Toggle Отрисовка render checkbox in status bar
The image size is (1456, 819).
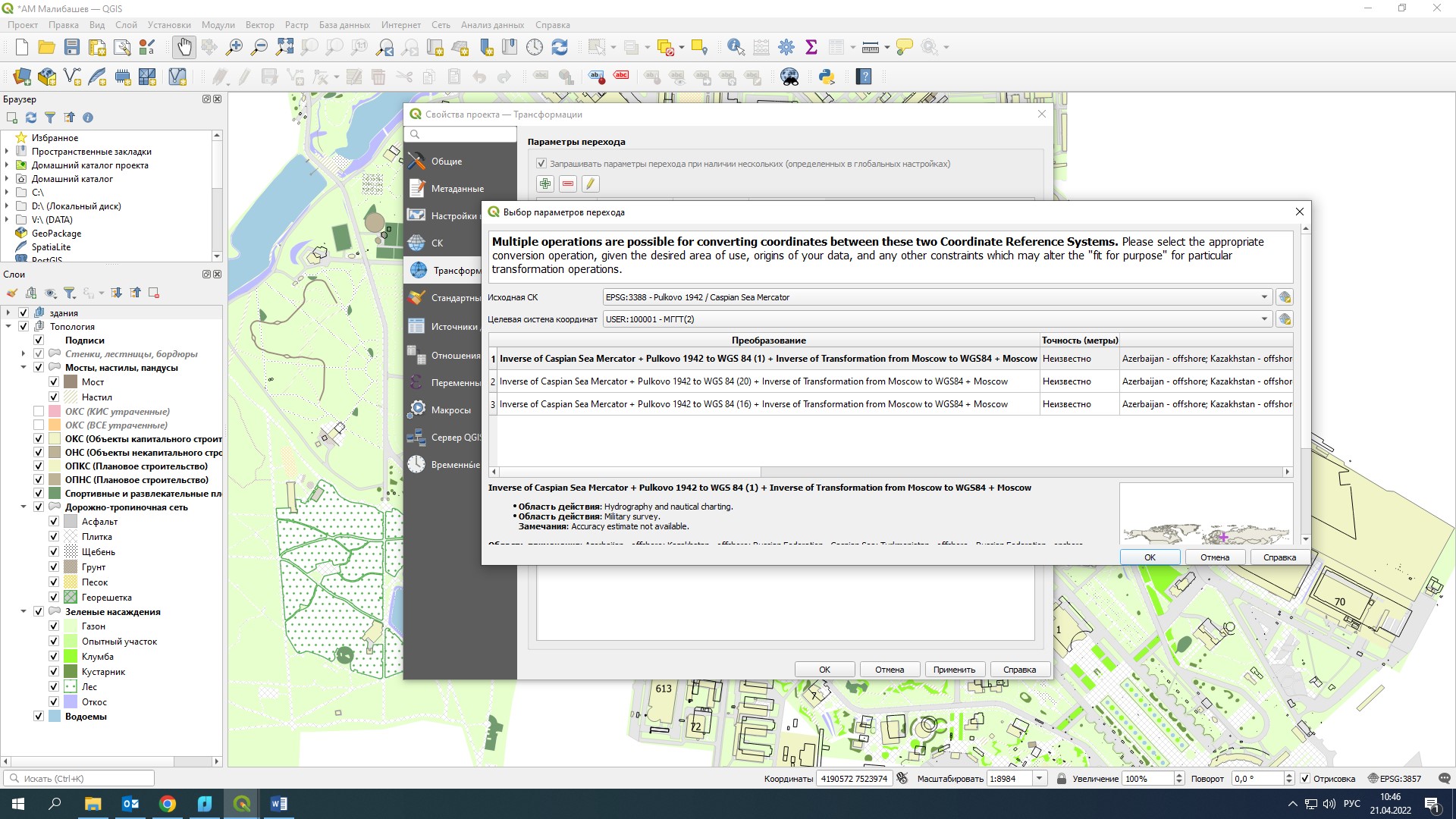1305,778
